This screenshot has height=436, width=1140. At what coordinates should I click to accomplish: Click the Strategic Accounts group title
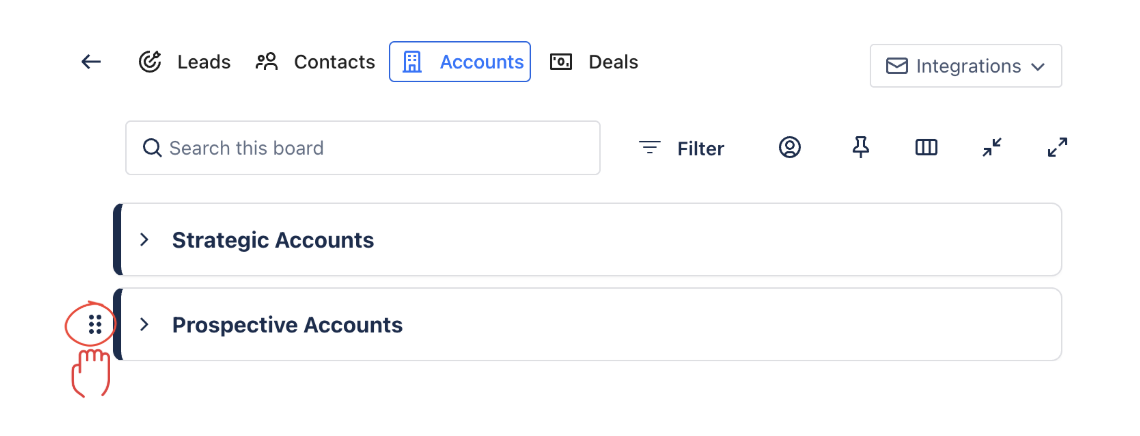273,240
